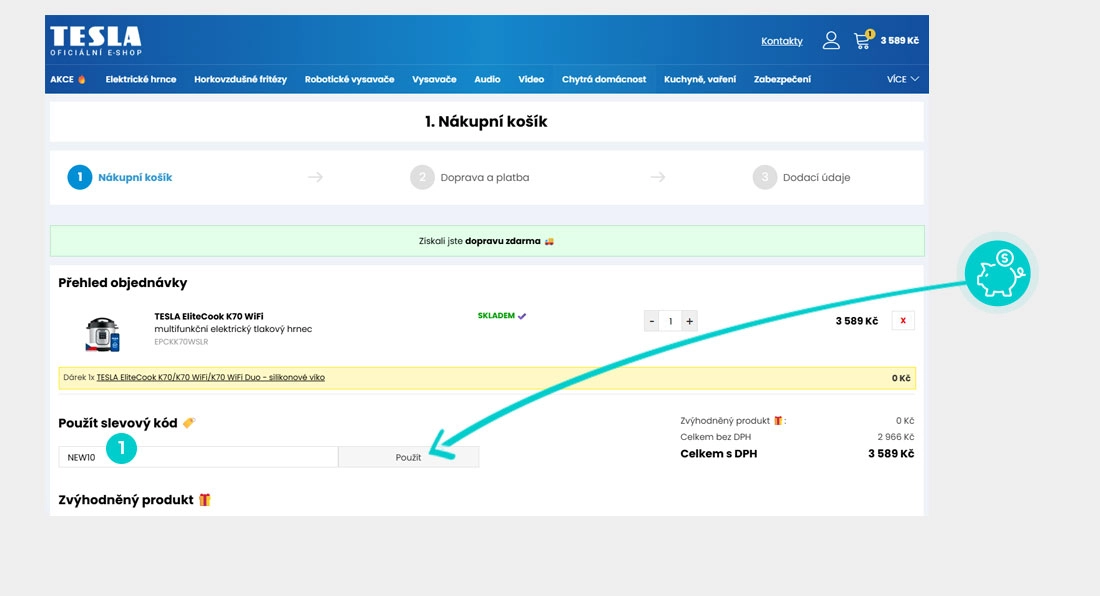Screen dimensions: 1100x596
Task: Click the discount code input field
Action: point(198,457)
